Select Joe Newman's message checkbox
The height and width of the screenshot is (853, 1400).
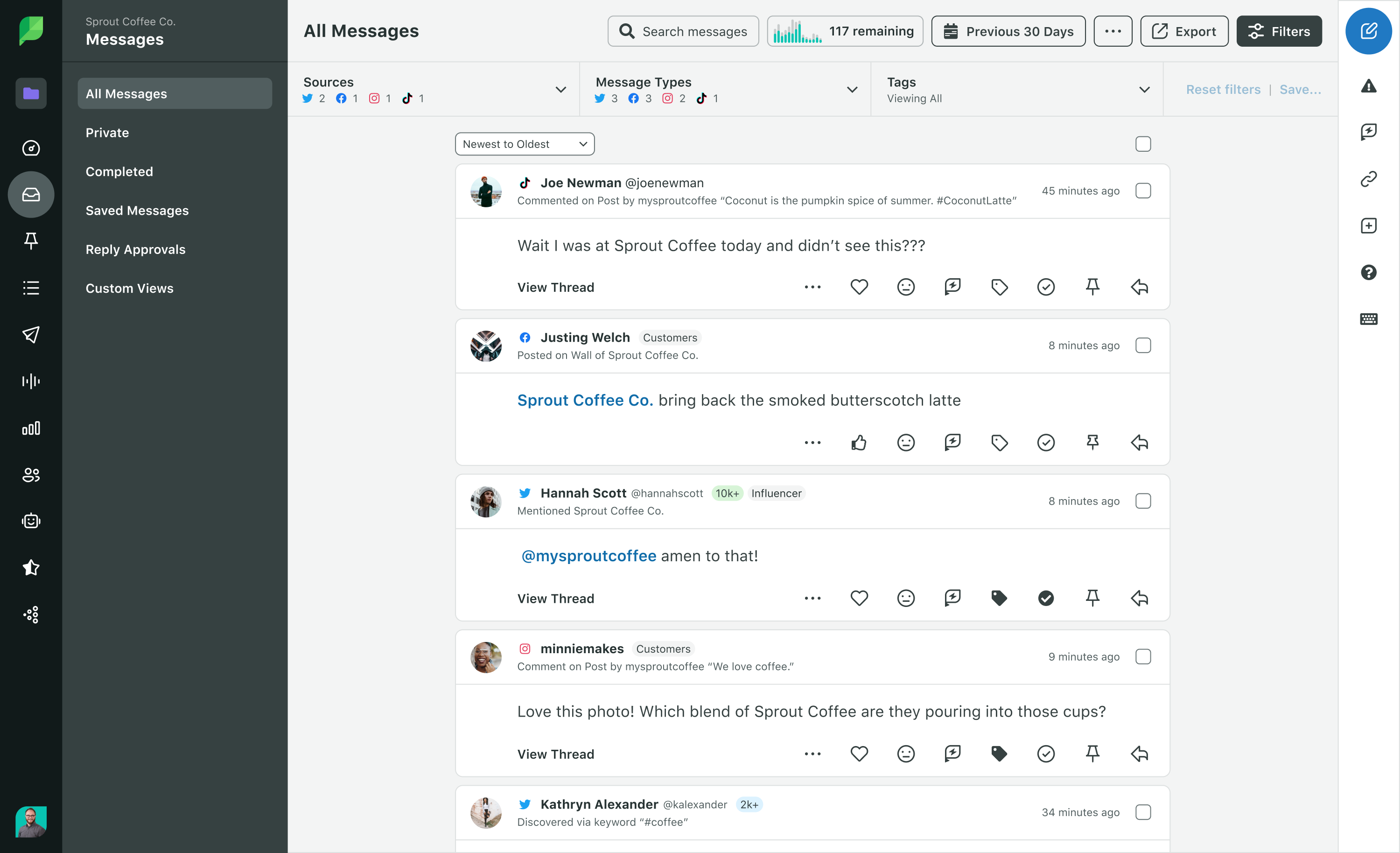(1142, 191)
